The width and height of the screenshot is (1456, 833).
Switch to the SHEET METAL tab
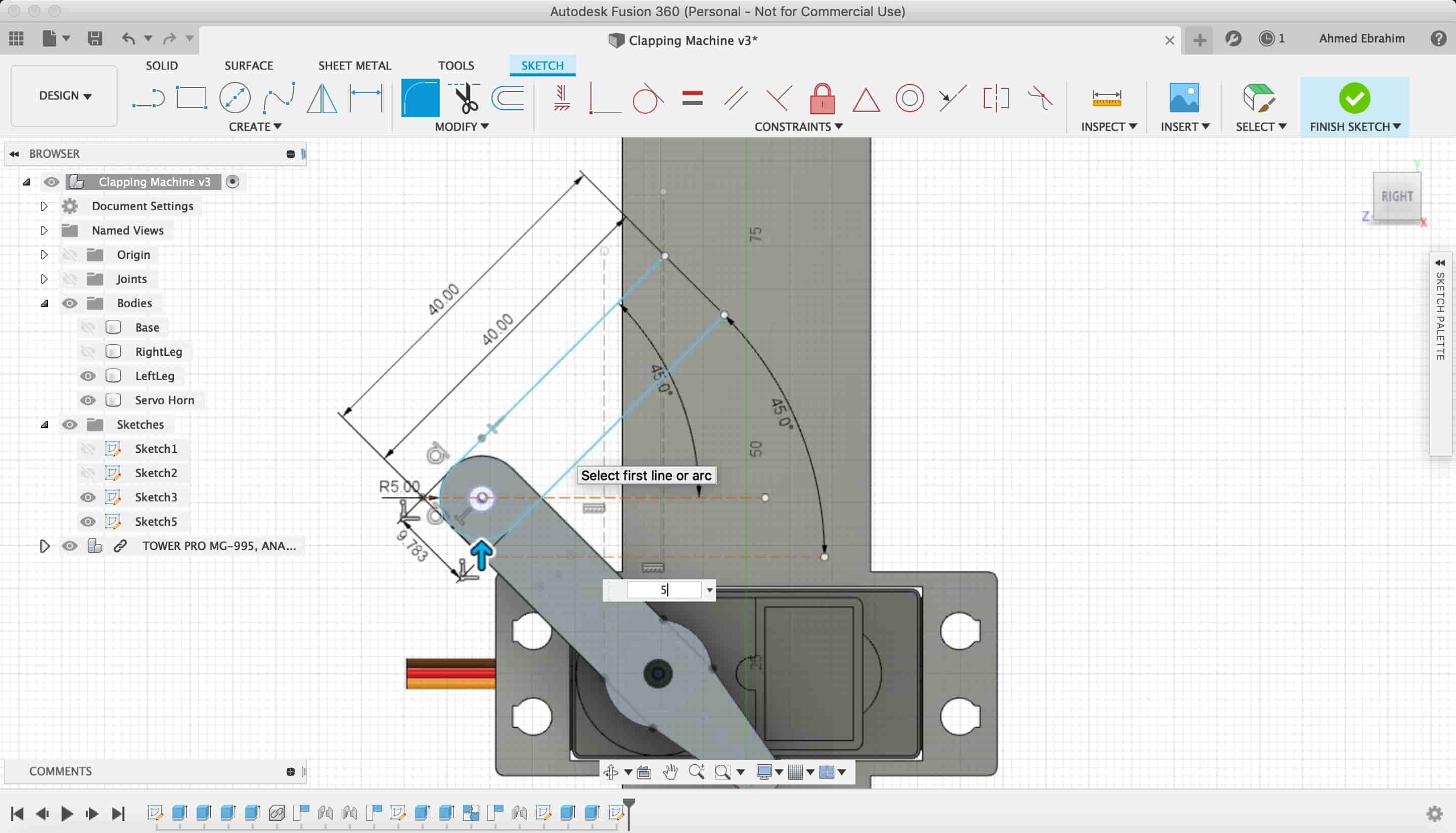click(355, 65)
